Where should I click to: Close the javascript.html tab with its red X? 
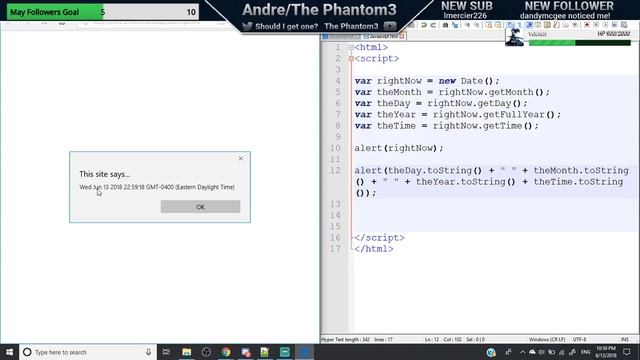pos(402,36)
